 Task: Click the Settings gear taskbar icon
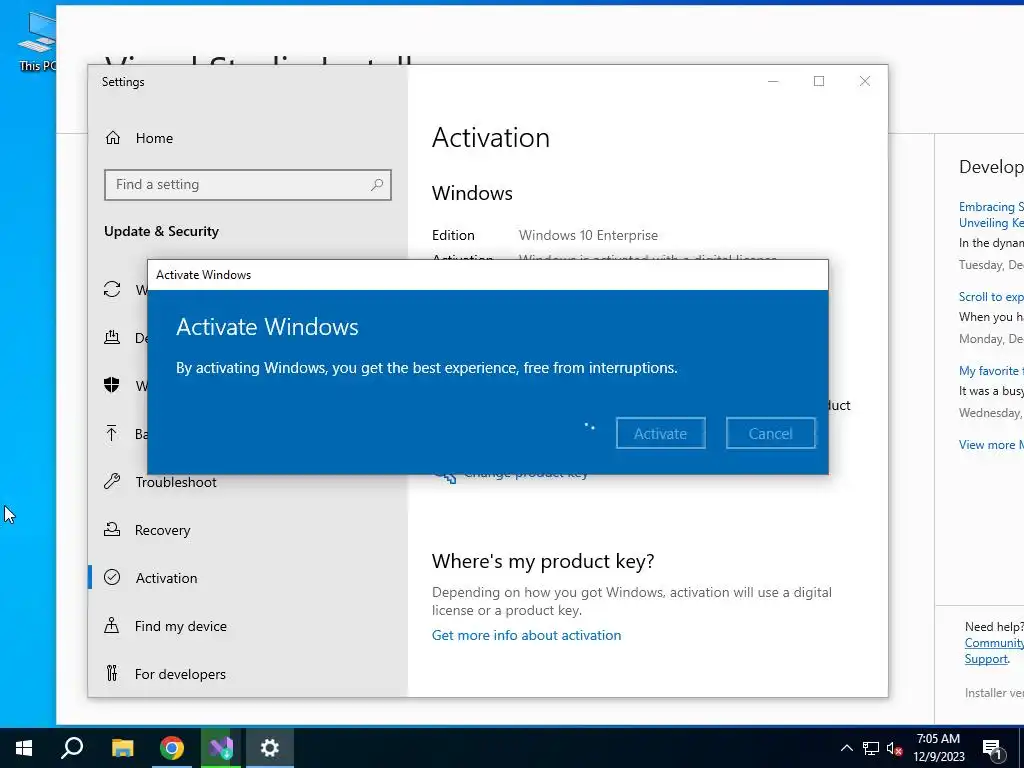(270, 748)
